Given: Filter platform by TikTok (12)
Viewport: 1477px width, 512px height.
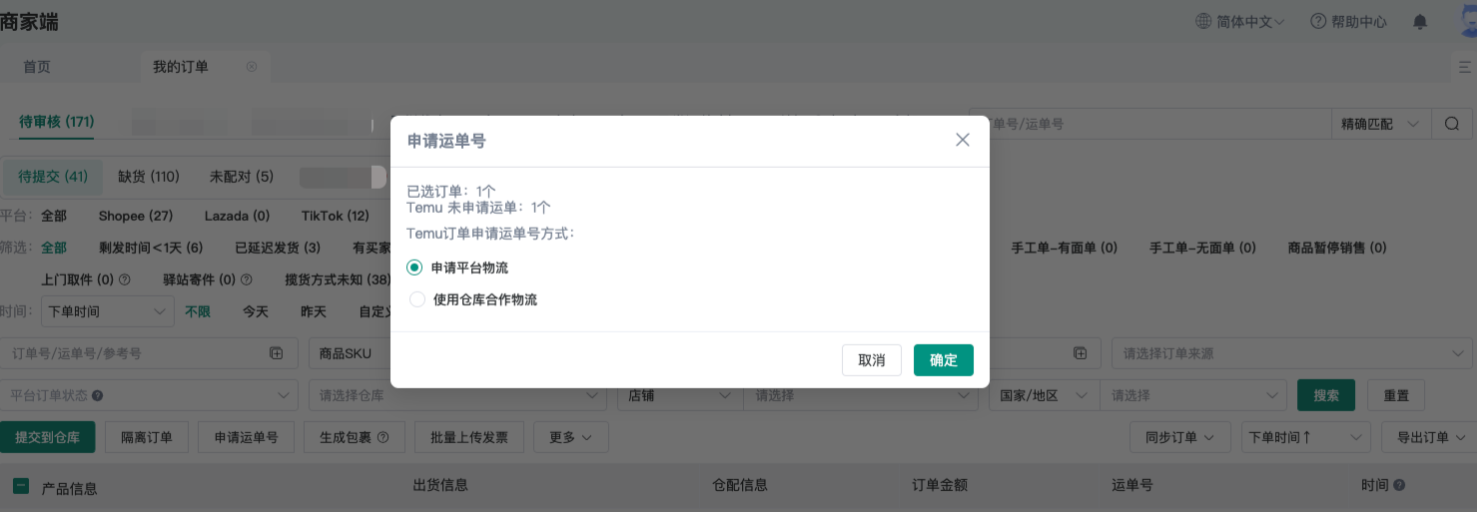Looking at the screenshot, I should pos(335,216).
